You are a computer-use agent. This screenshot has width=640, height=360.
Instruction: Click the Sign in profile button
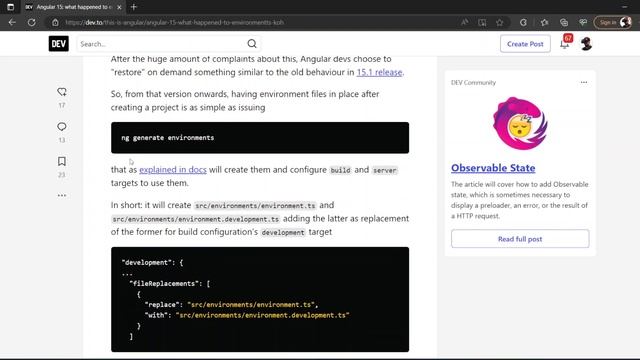click(x=613, y=22)
